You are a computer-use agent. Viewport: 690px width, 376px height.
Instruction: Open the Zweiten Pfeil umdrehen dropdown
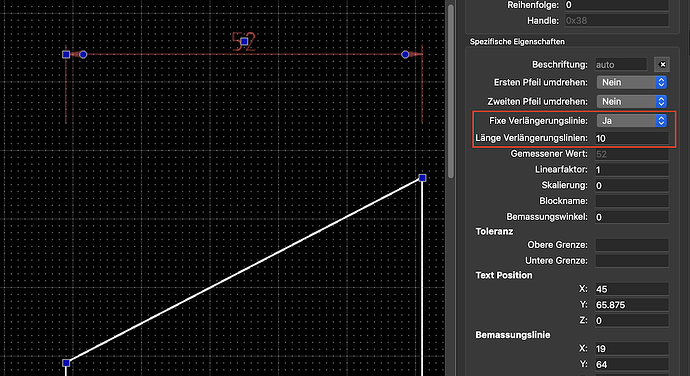(631, 102)
